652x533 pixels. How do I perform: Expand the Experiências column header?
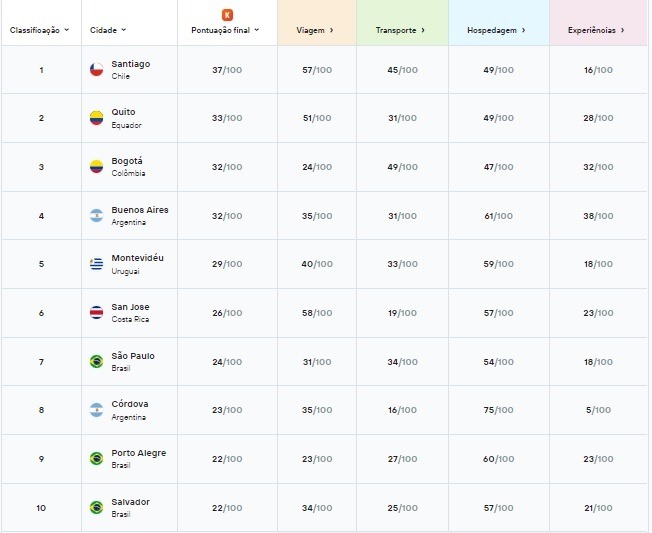tap(596, 30)
